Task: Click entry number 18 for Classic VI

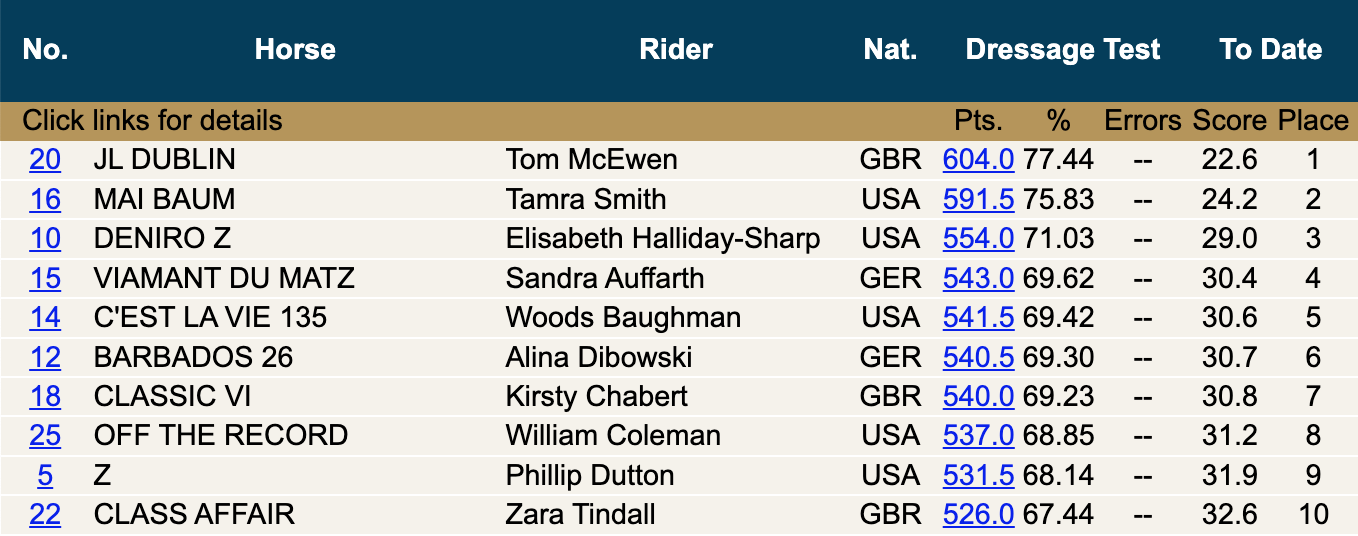Action: pyautogui.click(x=45, y=396)
